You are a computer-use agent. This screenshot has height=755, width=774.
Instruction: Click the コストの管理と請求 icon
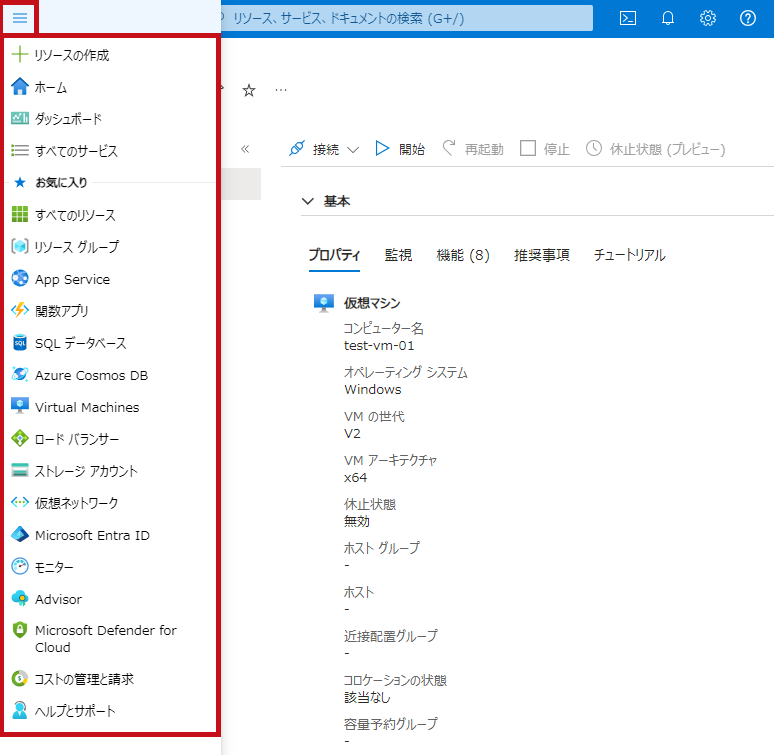pos(20,679)
